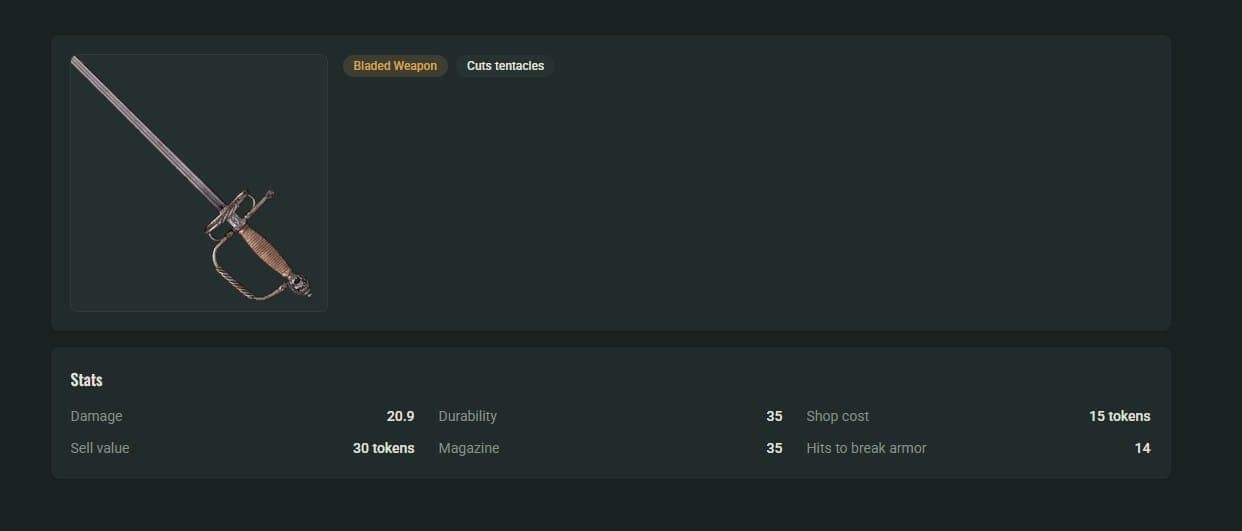
Task: Click the Damage stat label
Action: [x=96, y=416]
